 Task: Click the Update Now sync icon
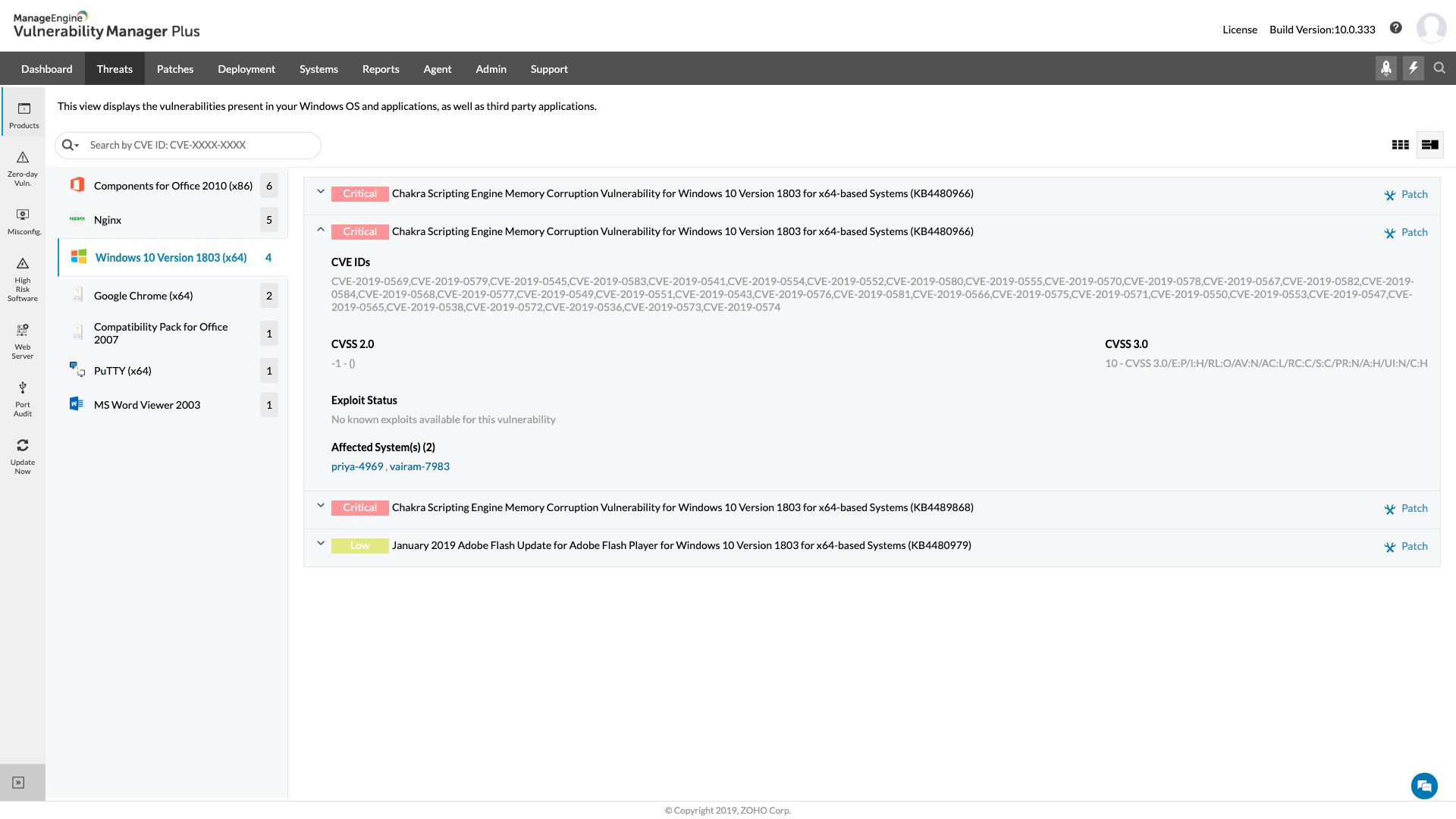tap(23, 445)
